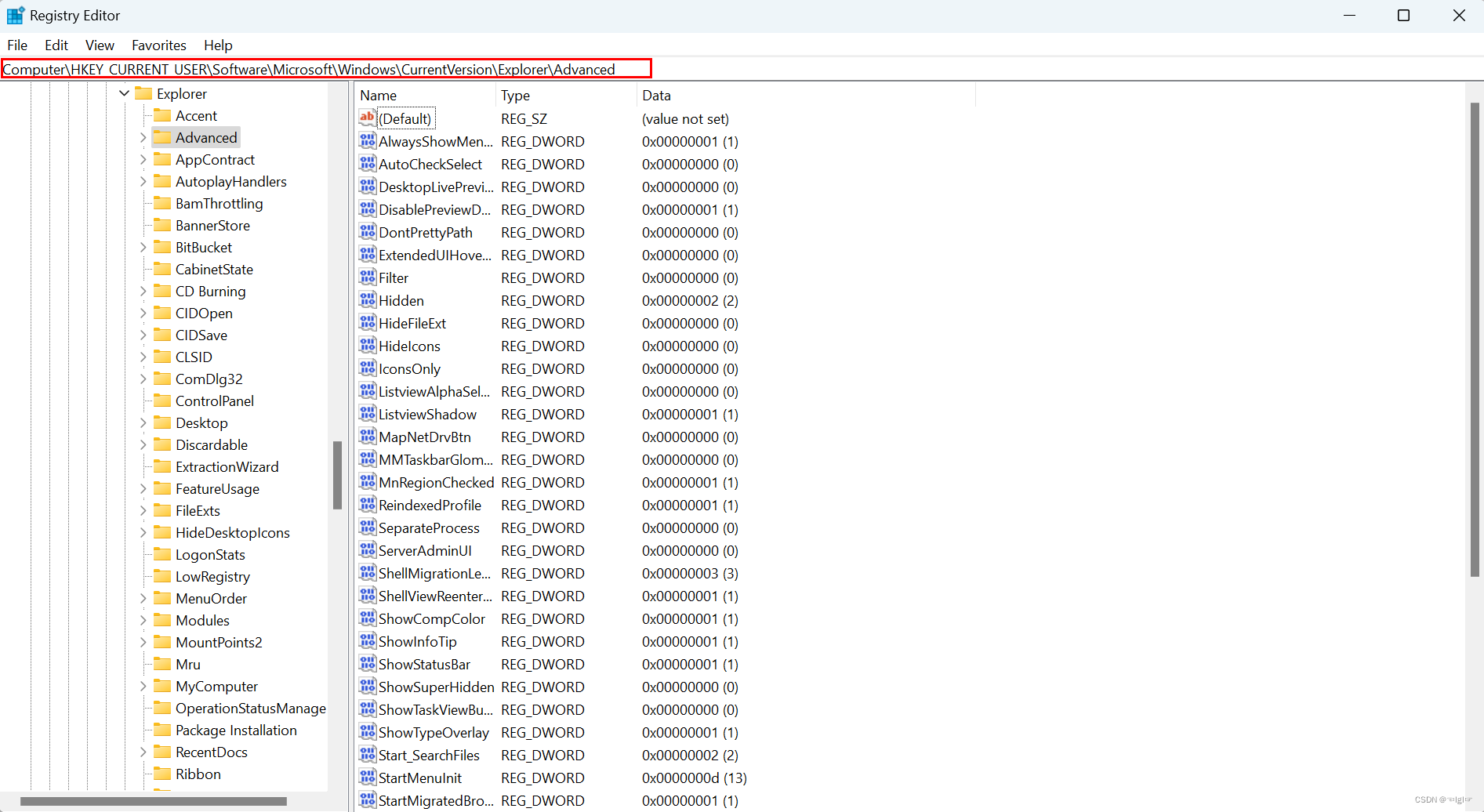Click the StartMenuInit DWORD icon
This screenshot has height=812, width=1484.
click(x=368, y=778)
